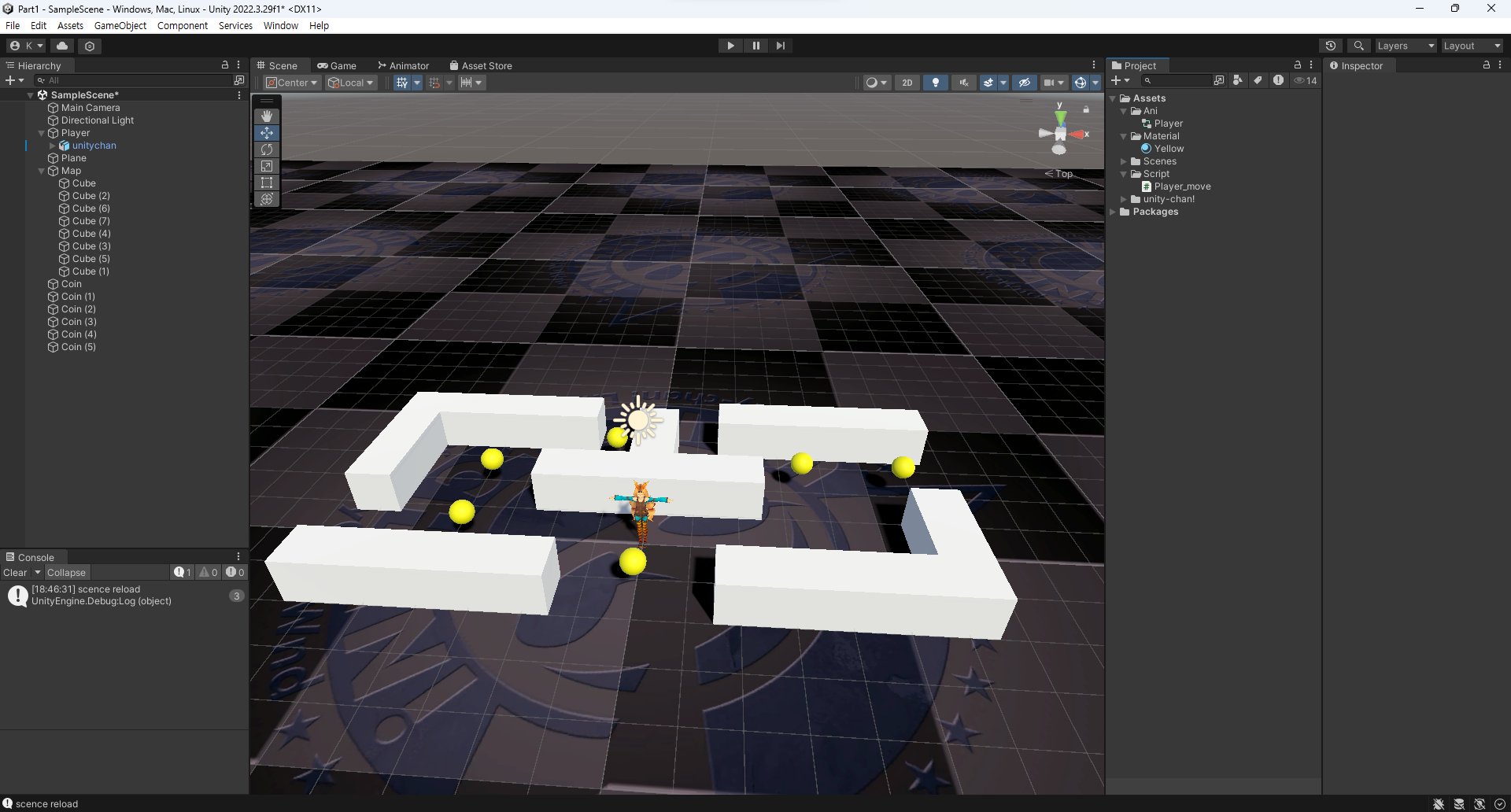Select the Rotate tool

click(267, 149)
